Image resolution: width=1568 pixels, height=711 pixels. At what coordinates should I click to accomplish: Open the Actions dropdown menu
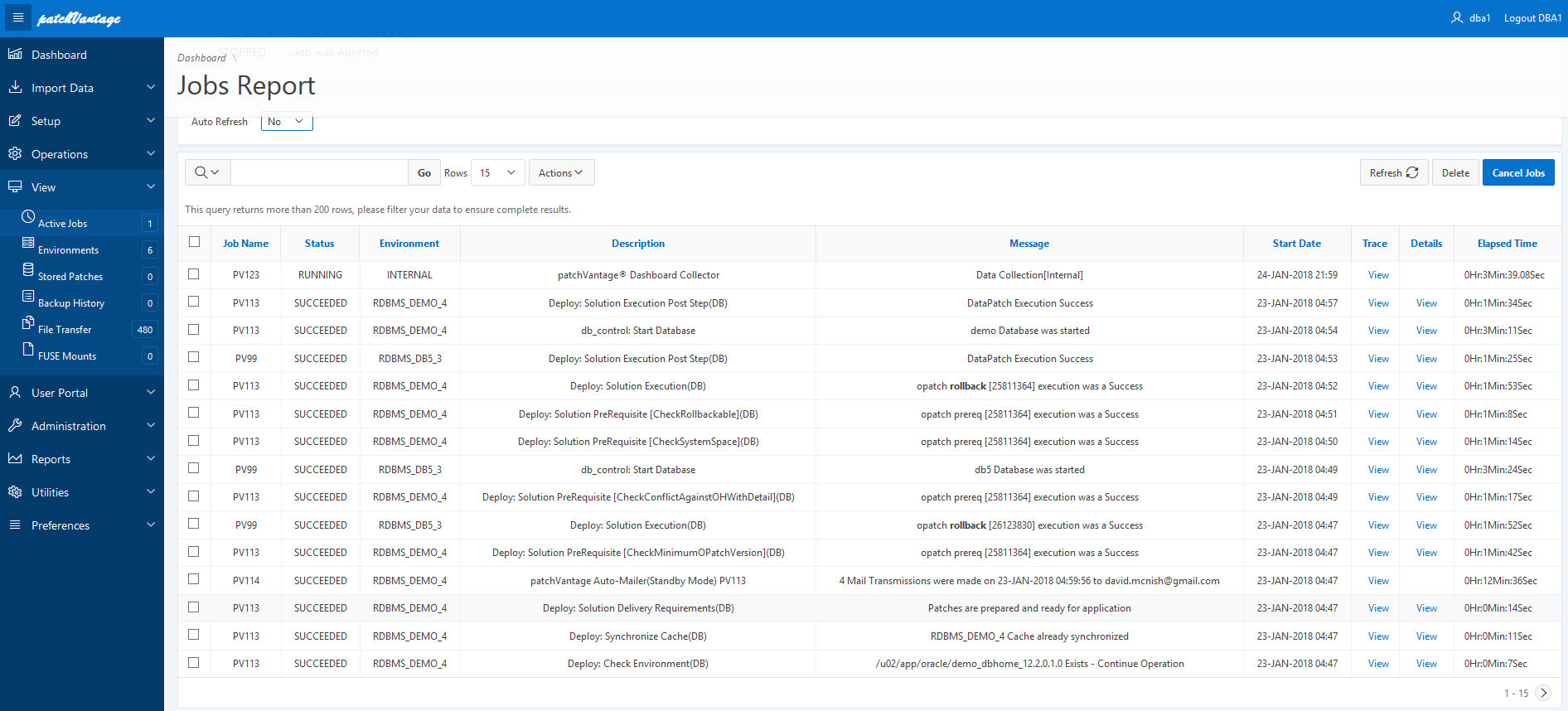pos(561,172)
